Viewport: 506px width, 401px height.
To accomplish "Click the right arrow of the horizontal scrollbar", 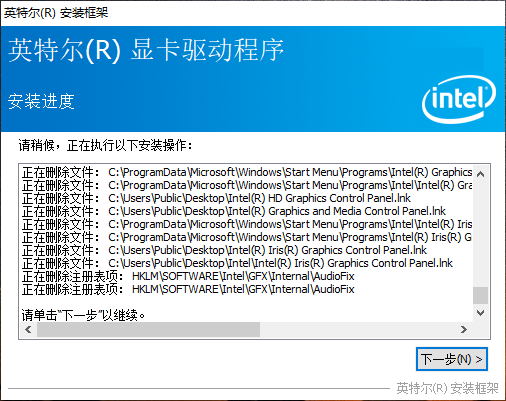I will (x=464, y=330).
